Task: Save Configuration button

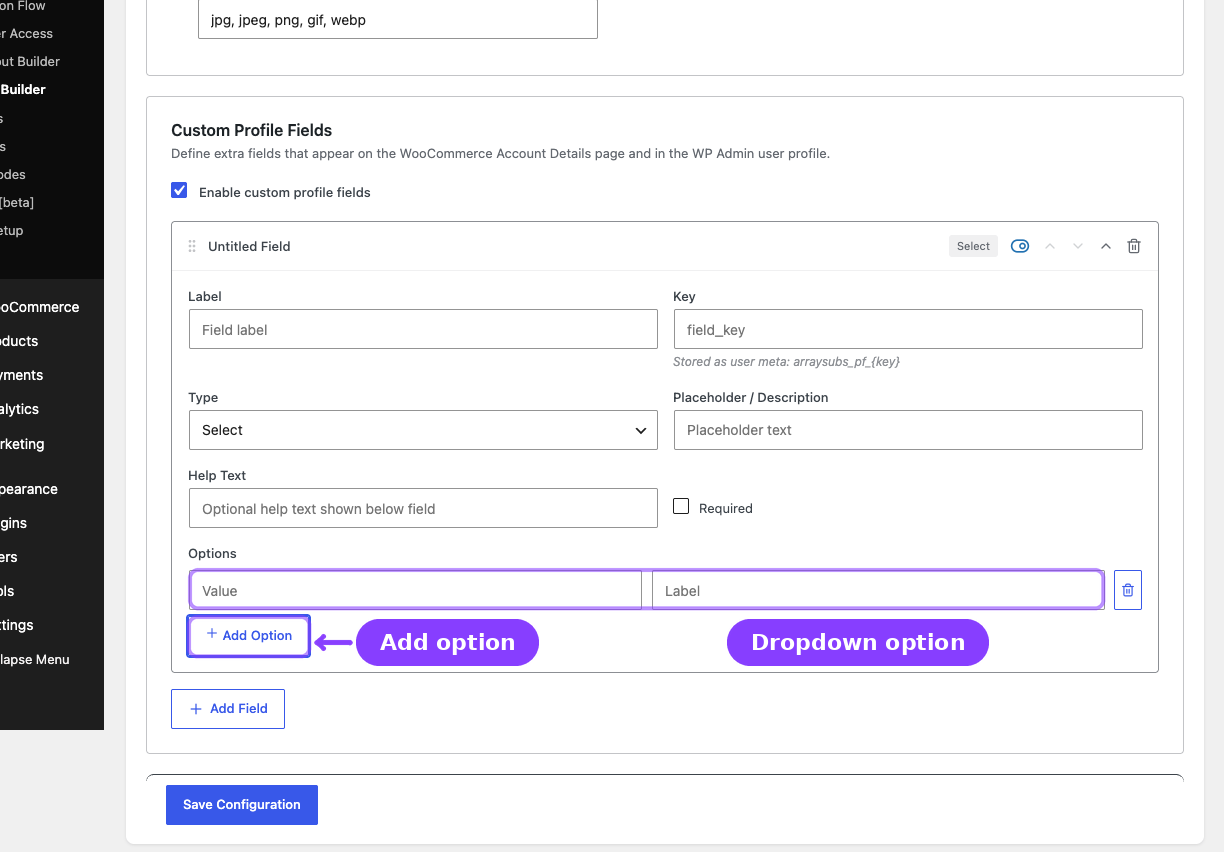Action: [x=242, y=804]
